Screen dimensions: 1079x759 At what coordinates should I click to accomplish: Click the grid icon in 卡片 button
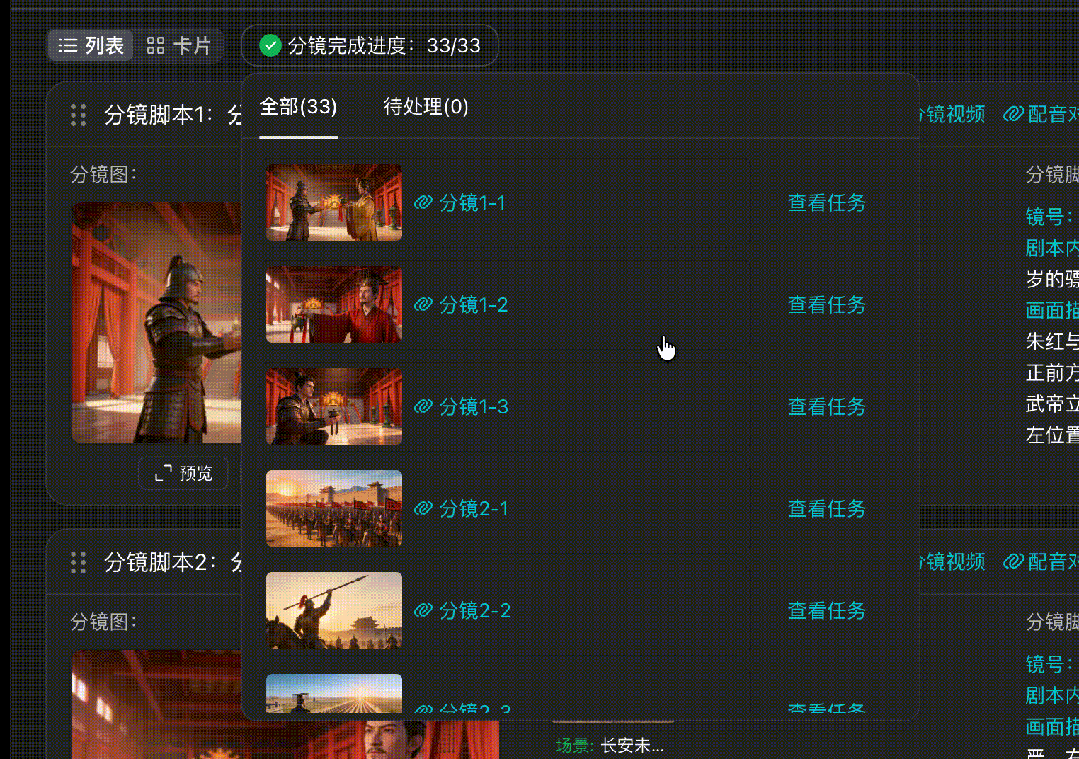click(156, 46)
